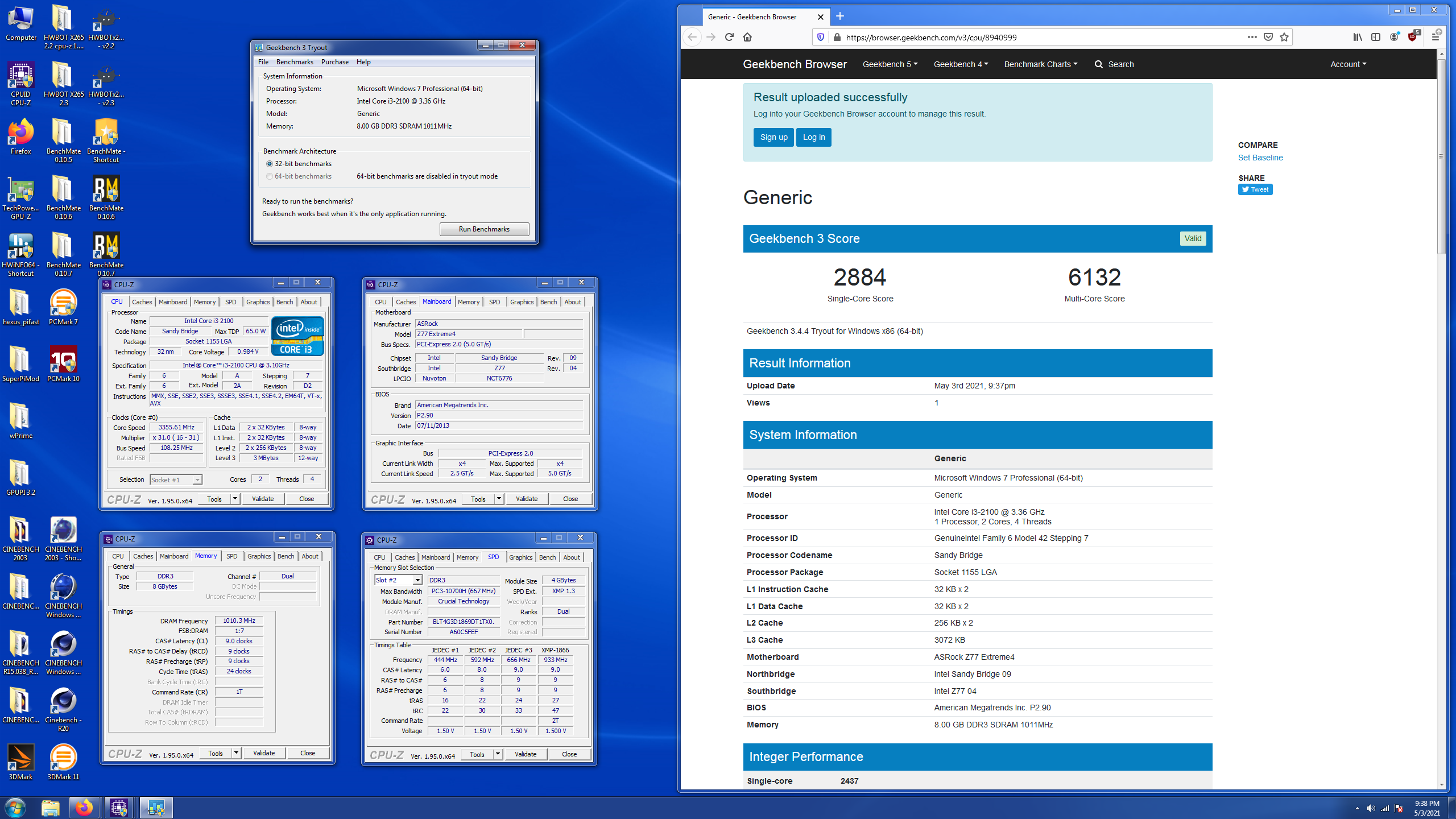Click Close button in Mainboard window
Image resolution: width=1456 pixels, height=819 pixels.
pyautogui.click(x=570, y=499)
